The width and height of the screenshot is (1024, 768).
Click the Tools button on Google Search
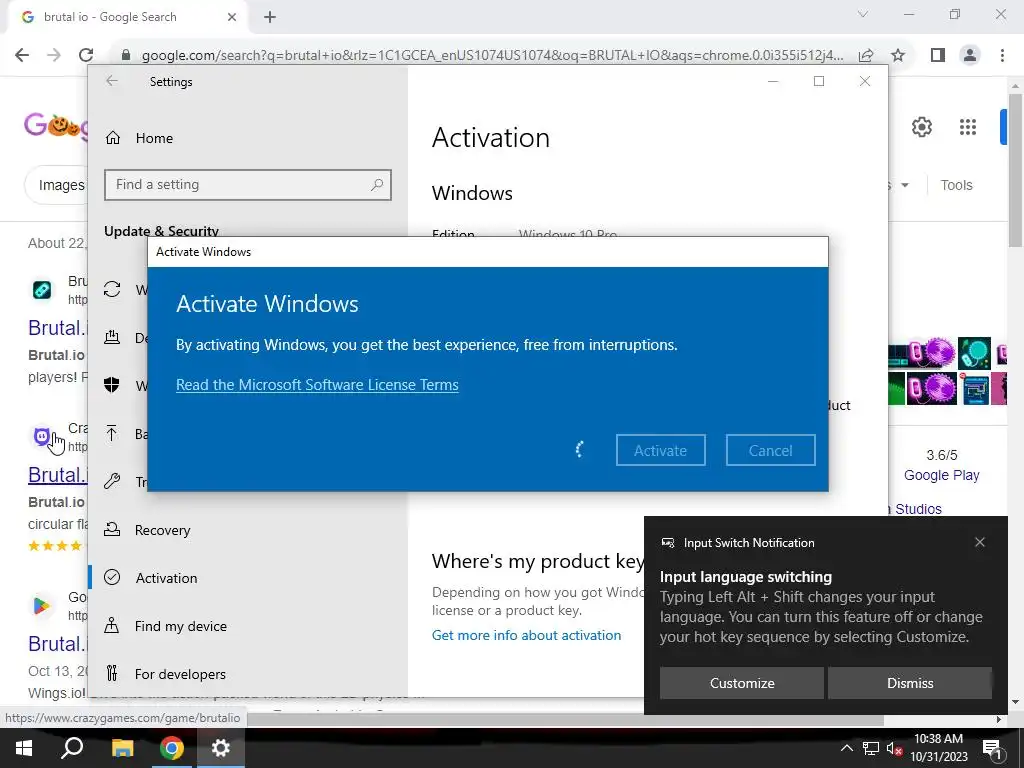point(956,185)
